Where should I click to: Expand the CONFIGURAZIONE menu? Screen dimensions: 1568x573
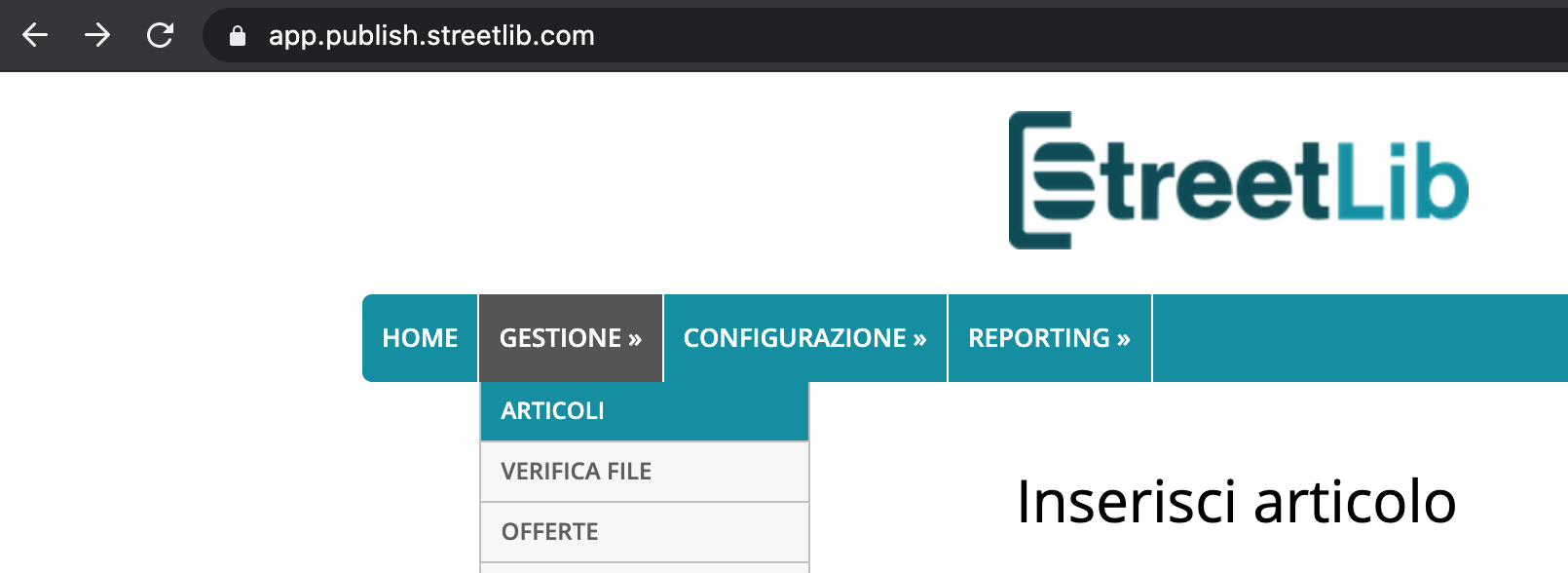(805, 338)
